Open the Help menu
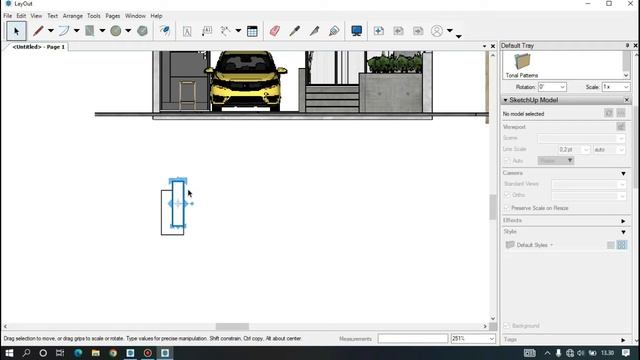640x360 pixels. click(x=156, y=16)
